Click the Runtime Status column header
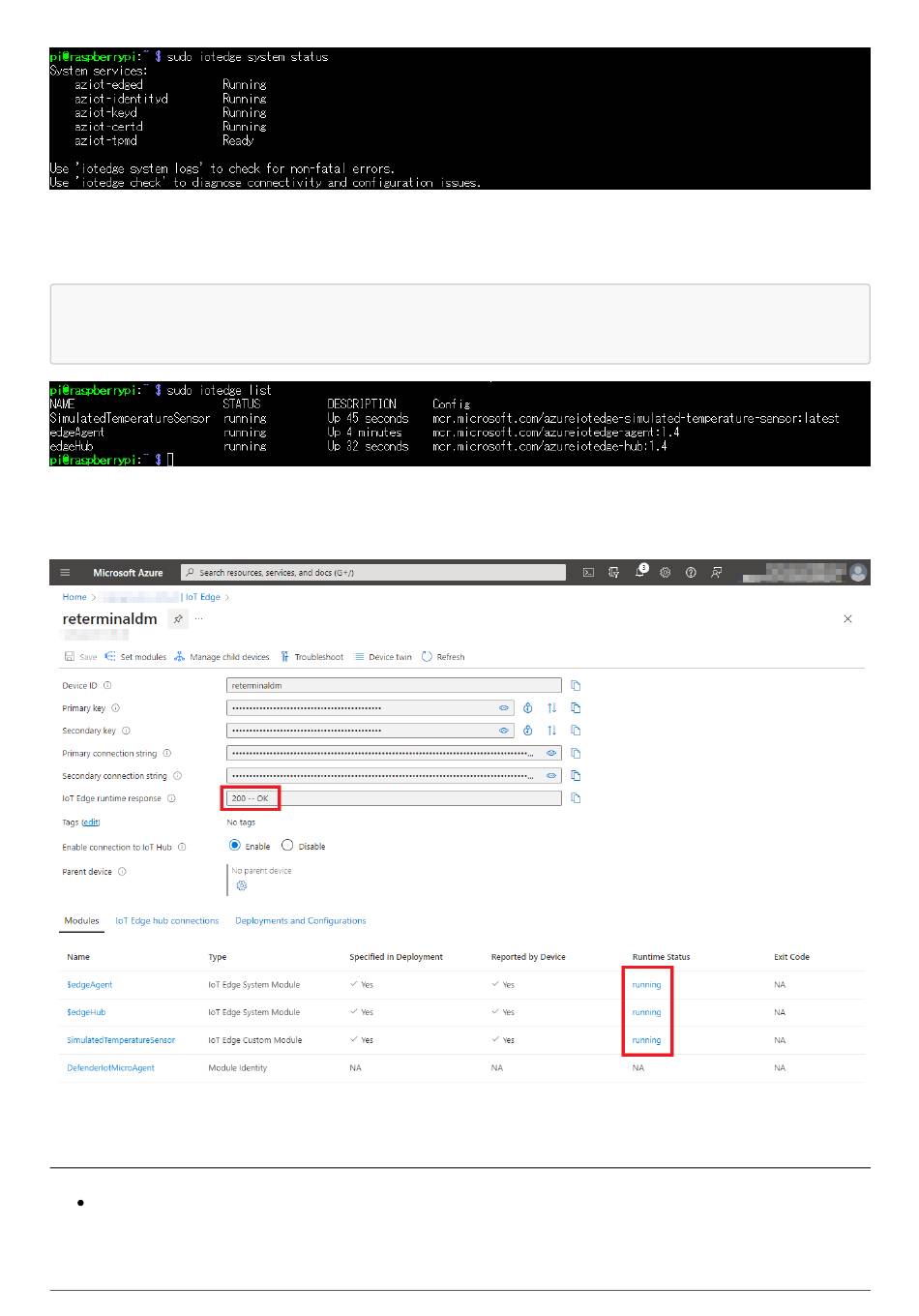Viewport: 919px width, 1316px height. 662,957
